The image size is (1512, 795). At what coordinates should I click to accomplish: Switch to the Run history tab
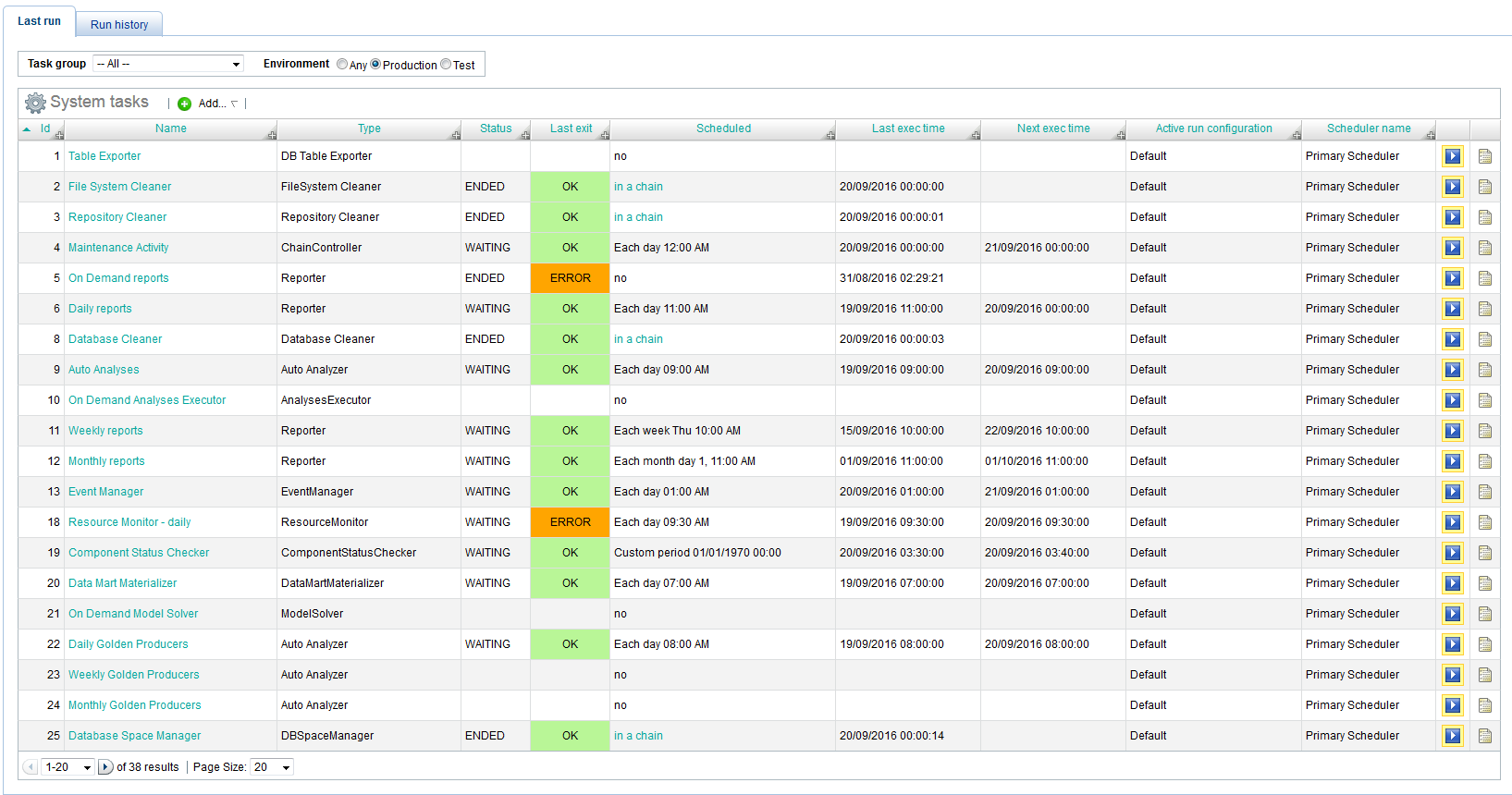click(119, 25)
